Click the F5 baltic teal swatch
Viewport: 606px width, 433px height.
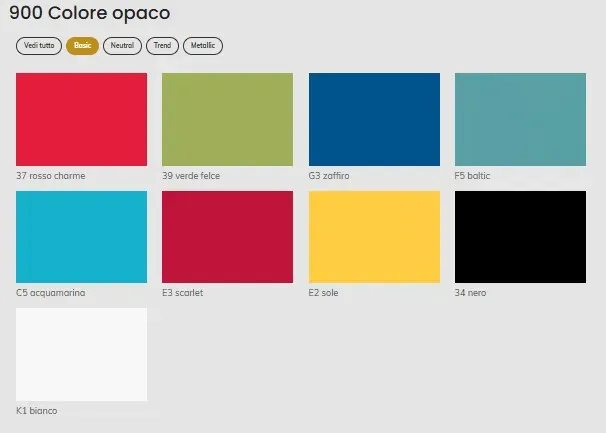coord(520,119)
